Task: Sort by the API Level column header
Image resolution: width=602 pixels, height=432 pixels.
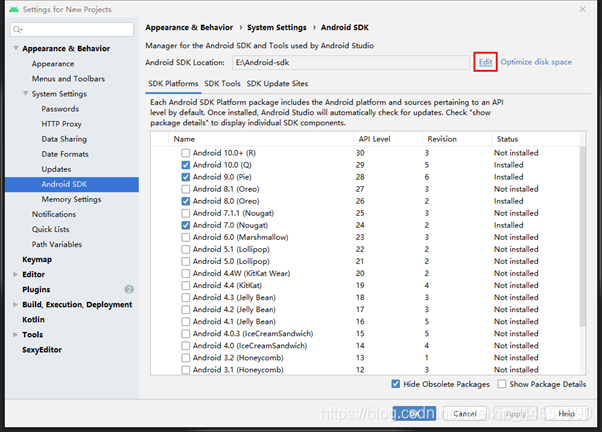Action: [388, 139]
